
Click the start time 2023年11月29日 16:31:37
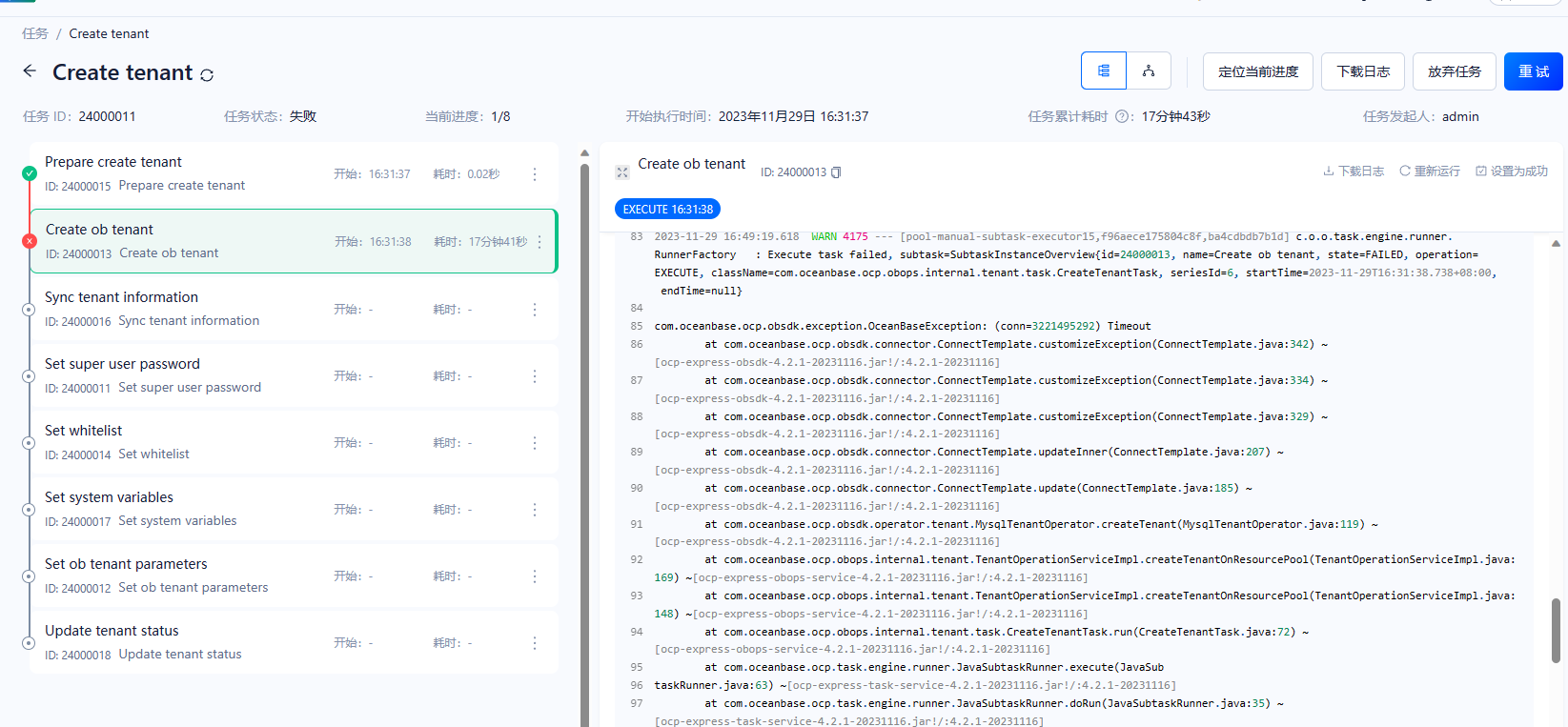coord(793,116)
